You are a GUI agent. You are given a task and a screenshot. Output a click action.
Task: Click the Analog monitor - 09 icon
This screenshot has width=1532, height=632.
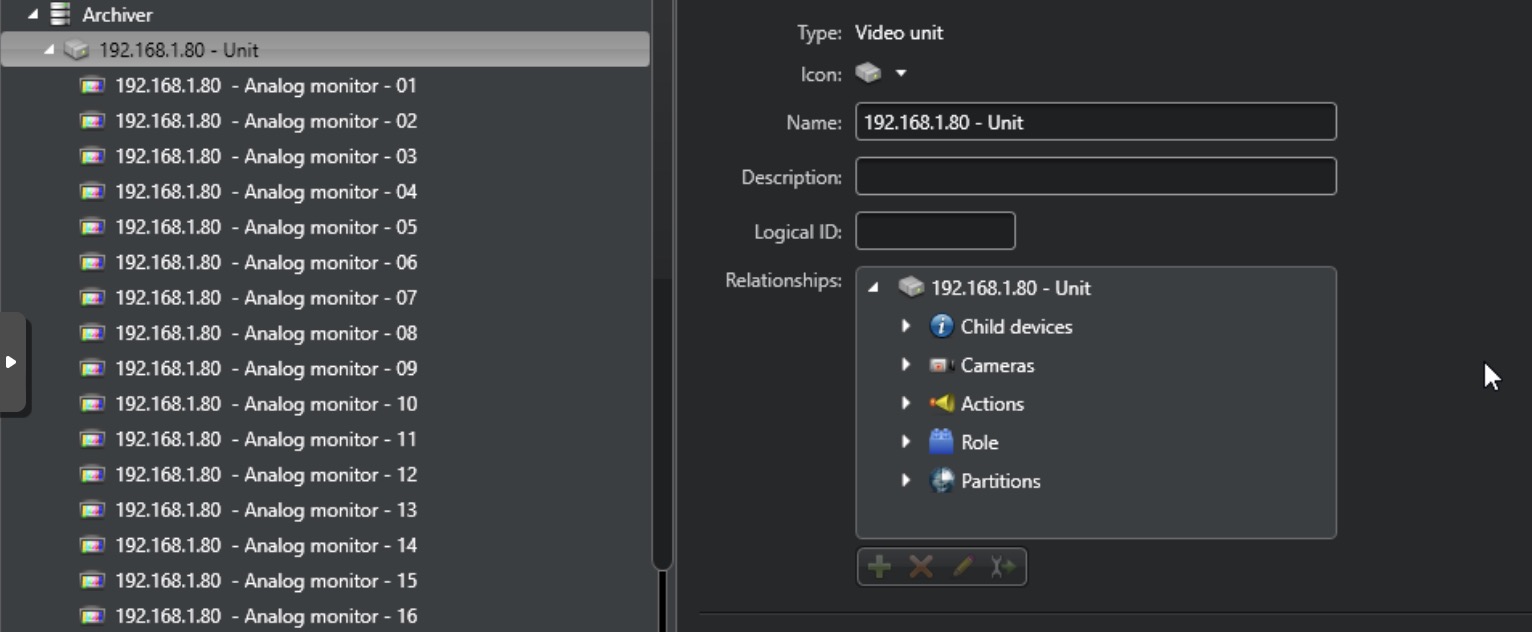[92, 368]
